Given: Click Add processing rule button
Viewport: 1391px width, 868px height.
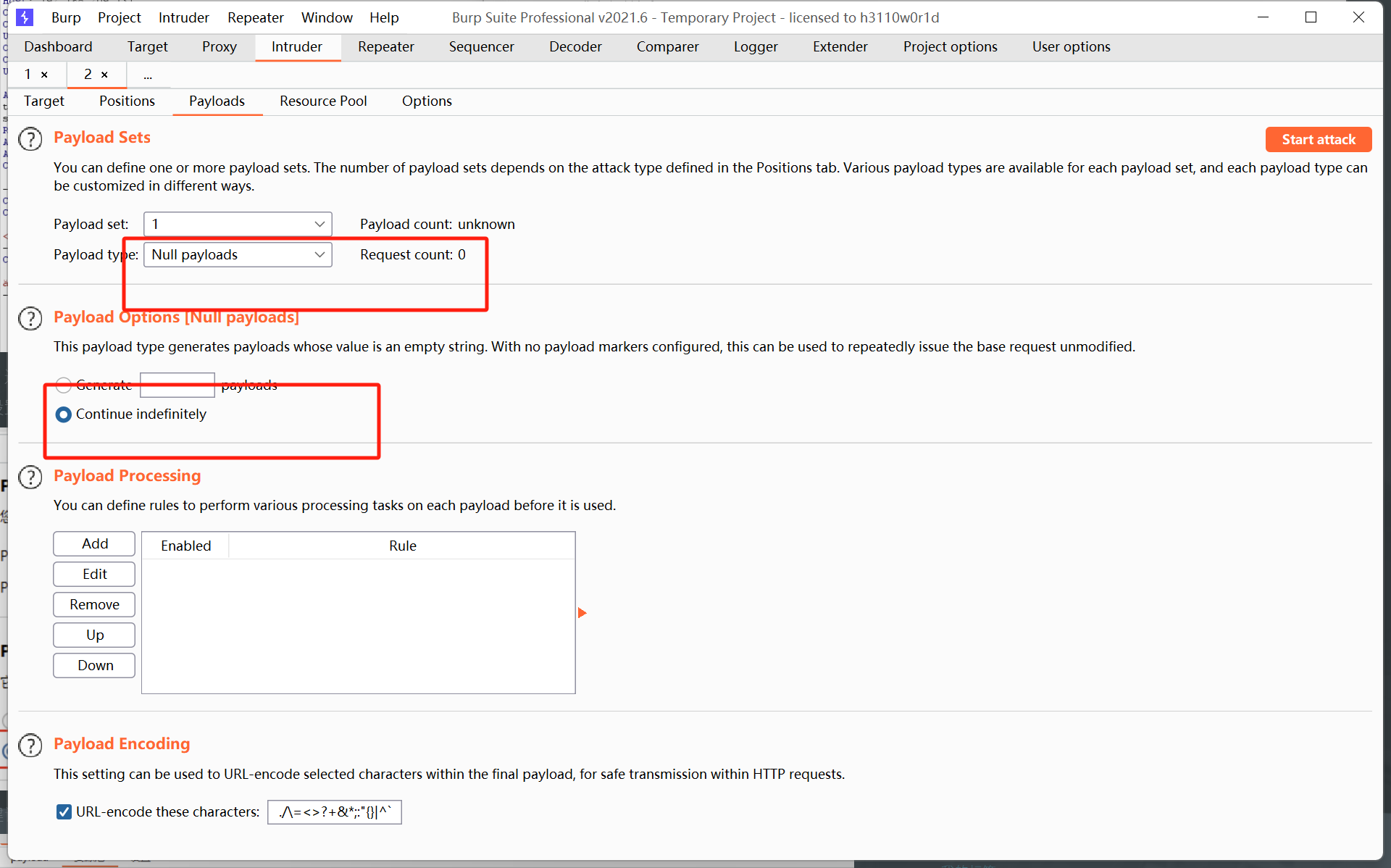Looking at the screenshot, I should coord(94,543).
